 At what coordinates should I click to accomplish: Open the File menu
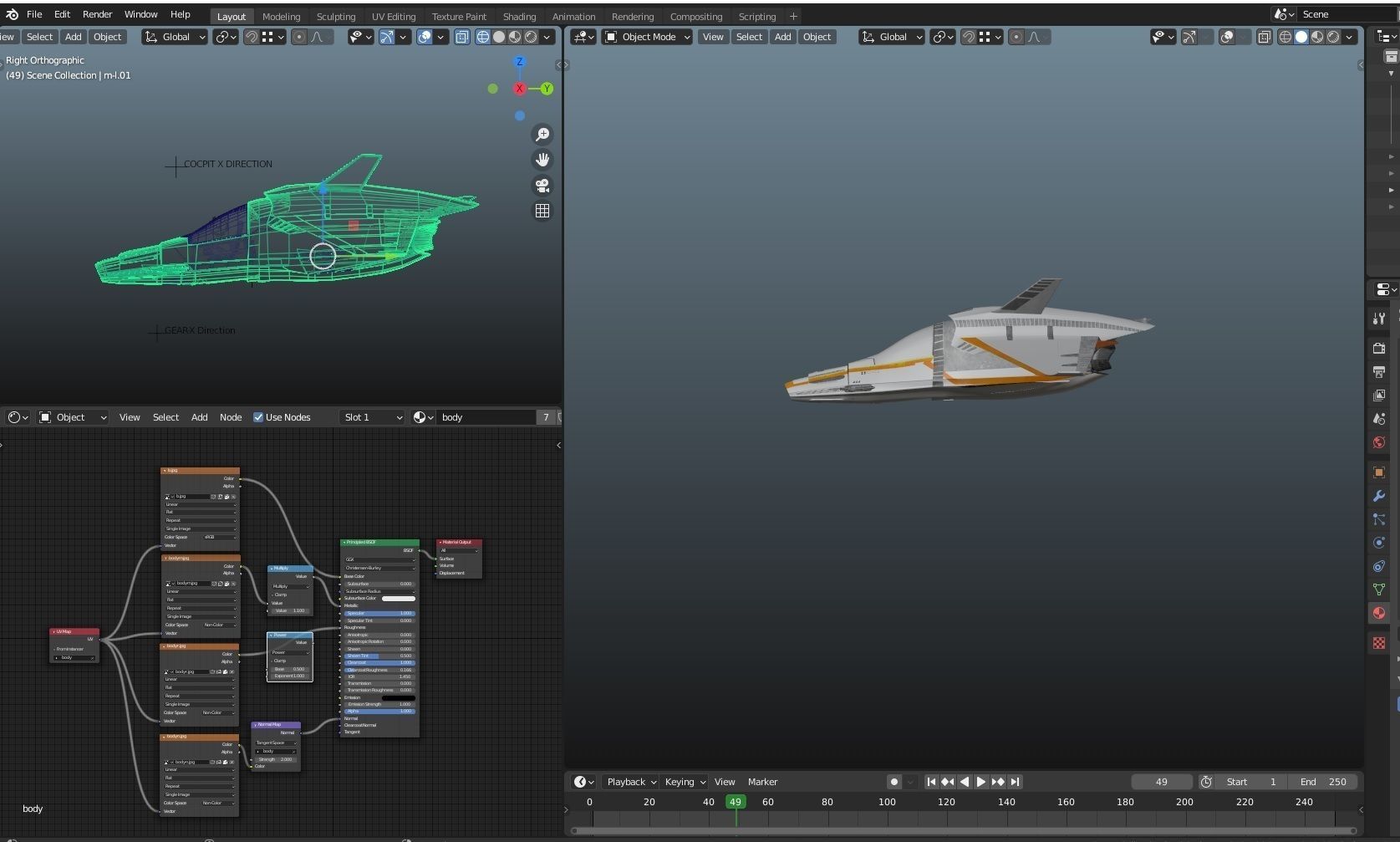tap(34, 14)
